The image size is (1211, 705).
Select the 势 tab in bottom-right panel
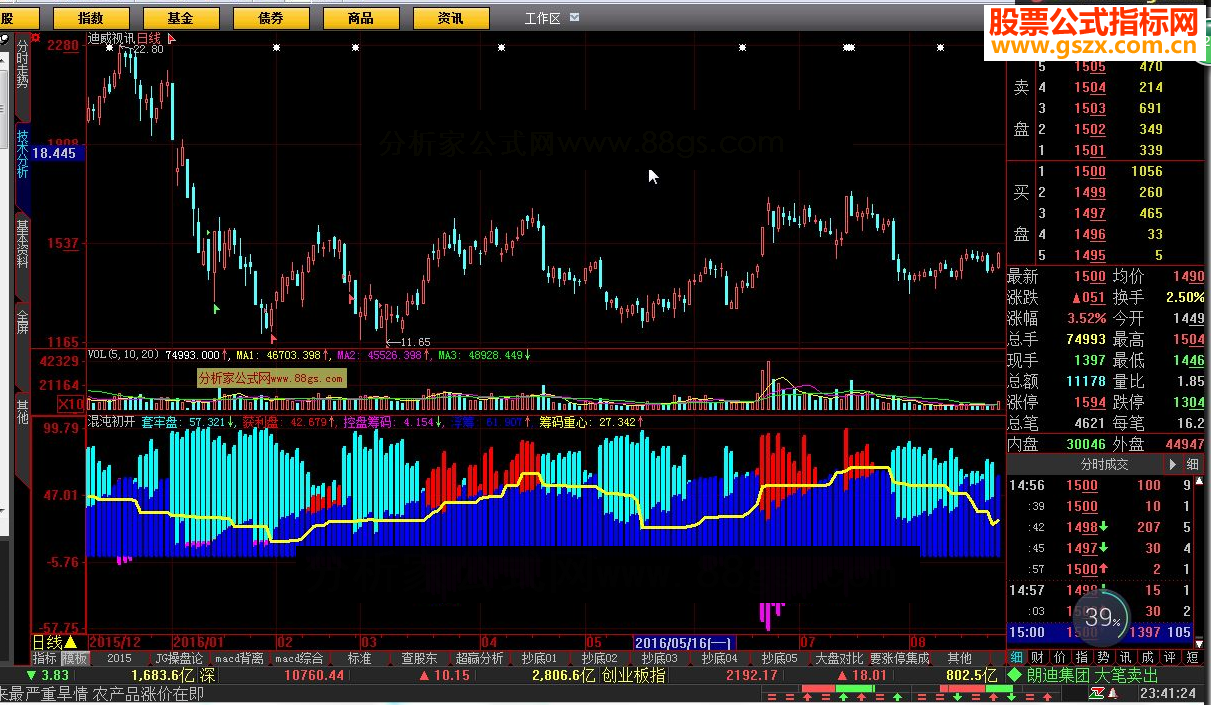[x=1103, y=657]
